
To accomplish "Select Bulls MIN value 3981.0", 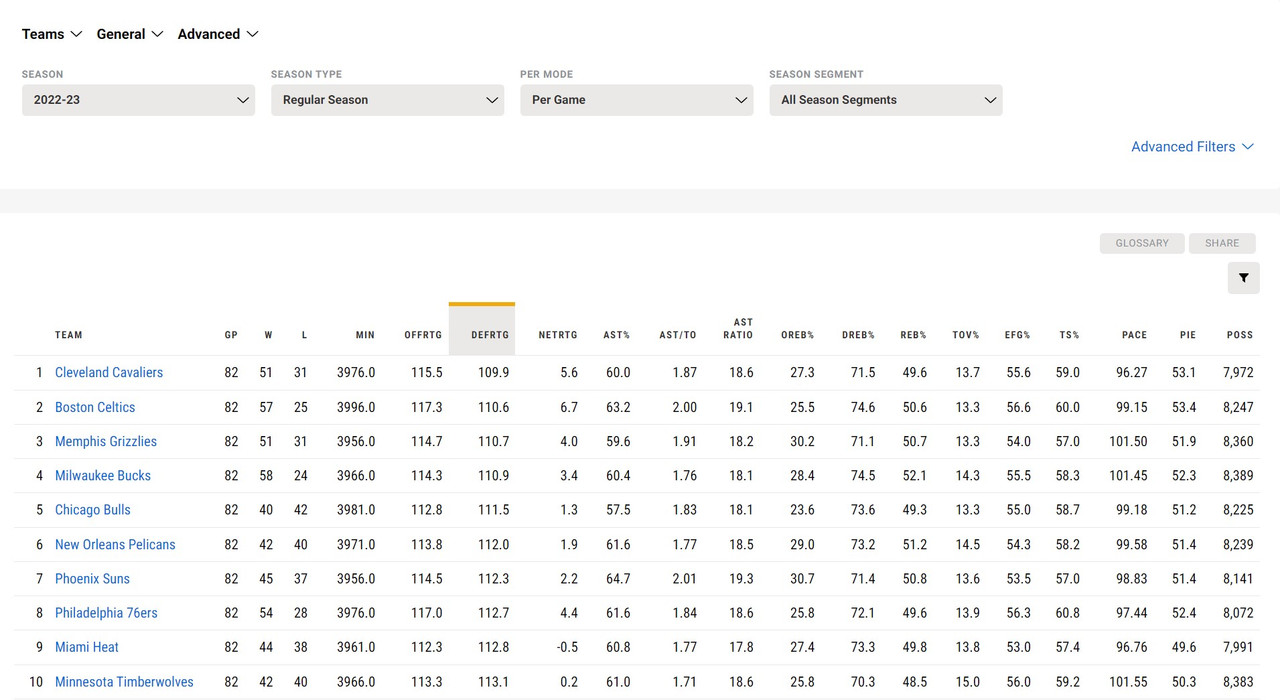I will coord(356,509).
